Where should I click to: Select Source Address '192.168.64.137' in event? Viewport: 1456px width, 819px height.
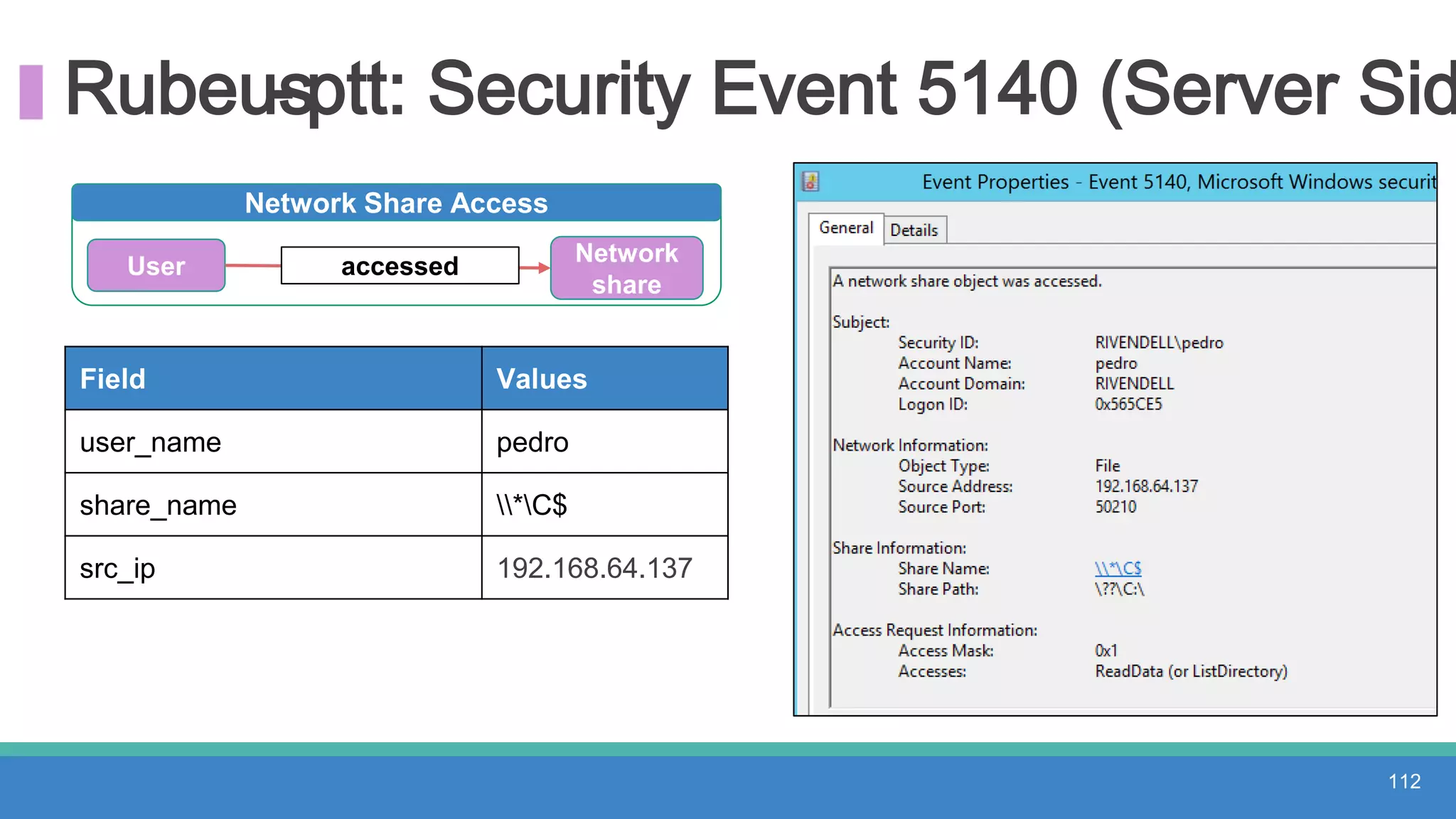pos(1147,486)
